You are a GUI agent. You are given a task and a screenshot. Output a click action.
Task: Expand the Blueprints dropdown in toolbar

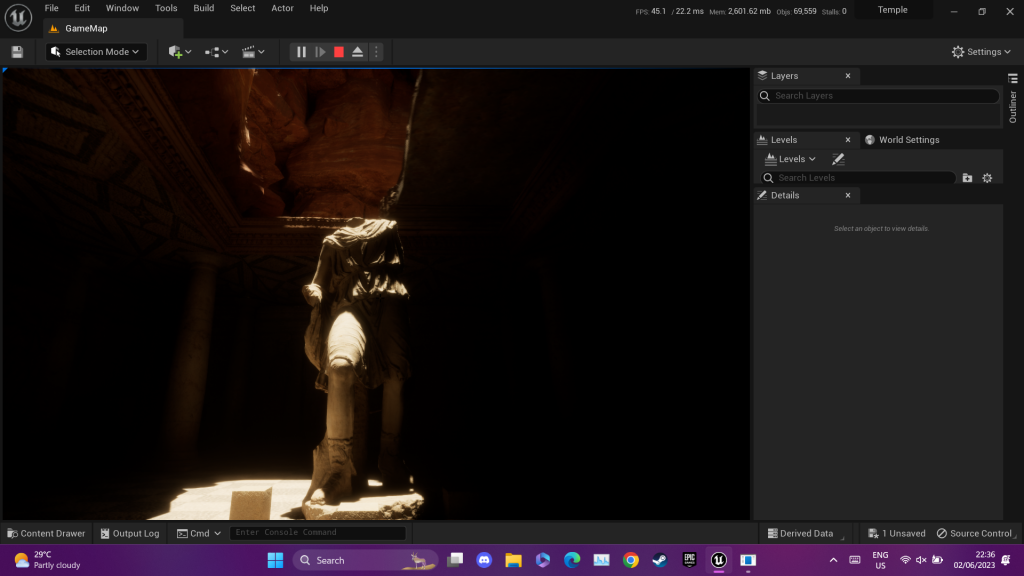click(216, 52)
